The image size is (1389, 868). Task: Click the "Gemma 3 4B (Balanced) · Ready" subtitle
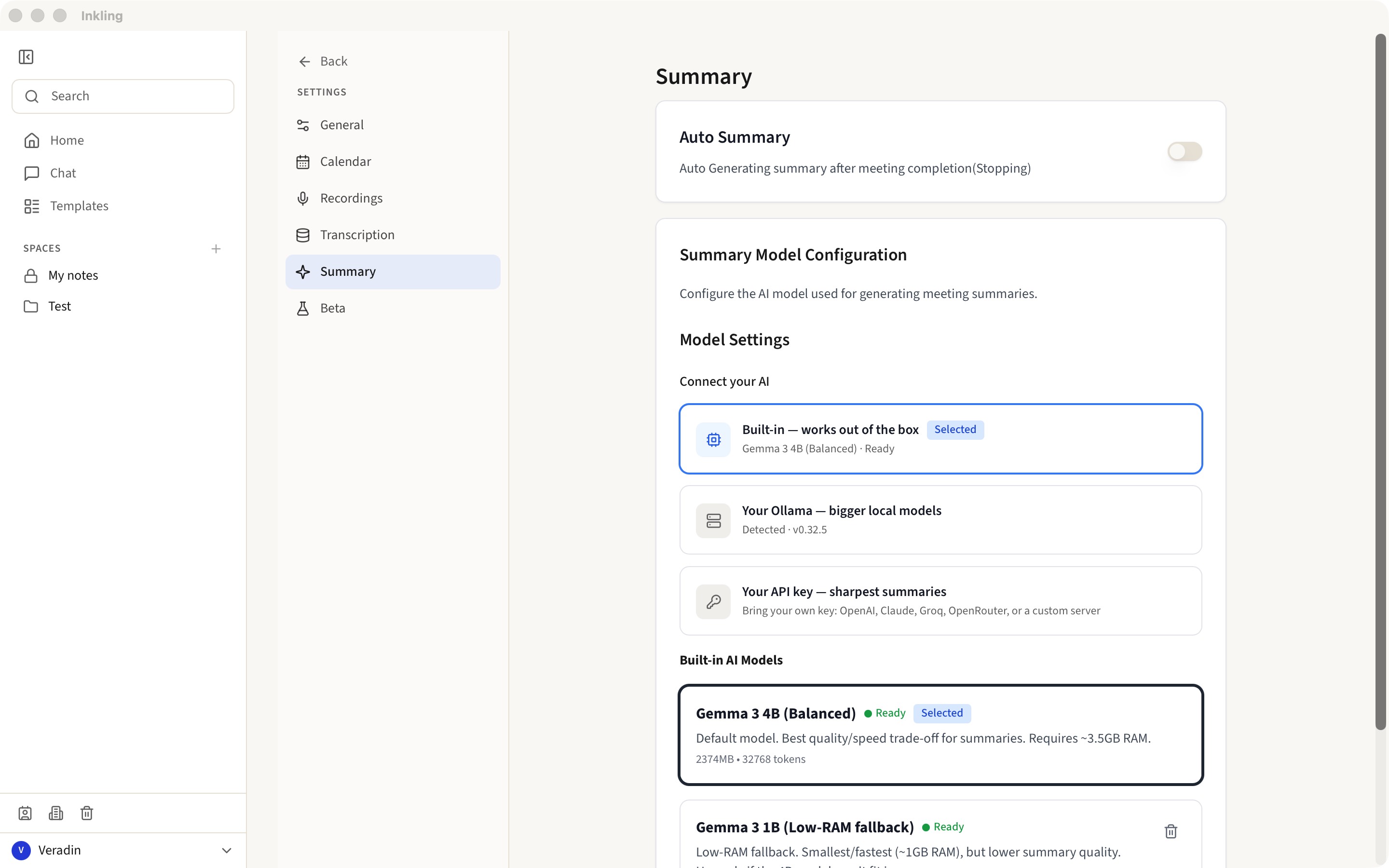(818, 449)
